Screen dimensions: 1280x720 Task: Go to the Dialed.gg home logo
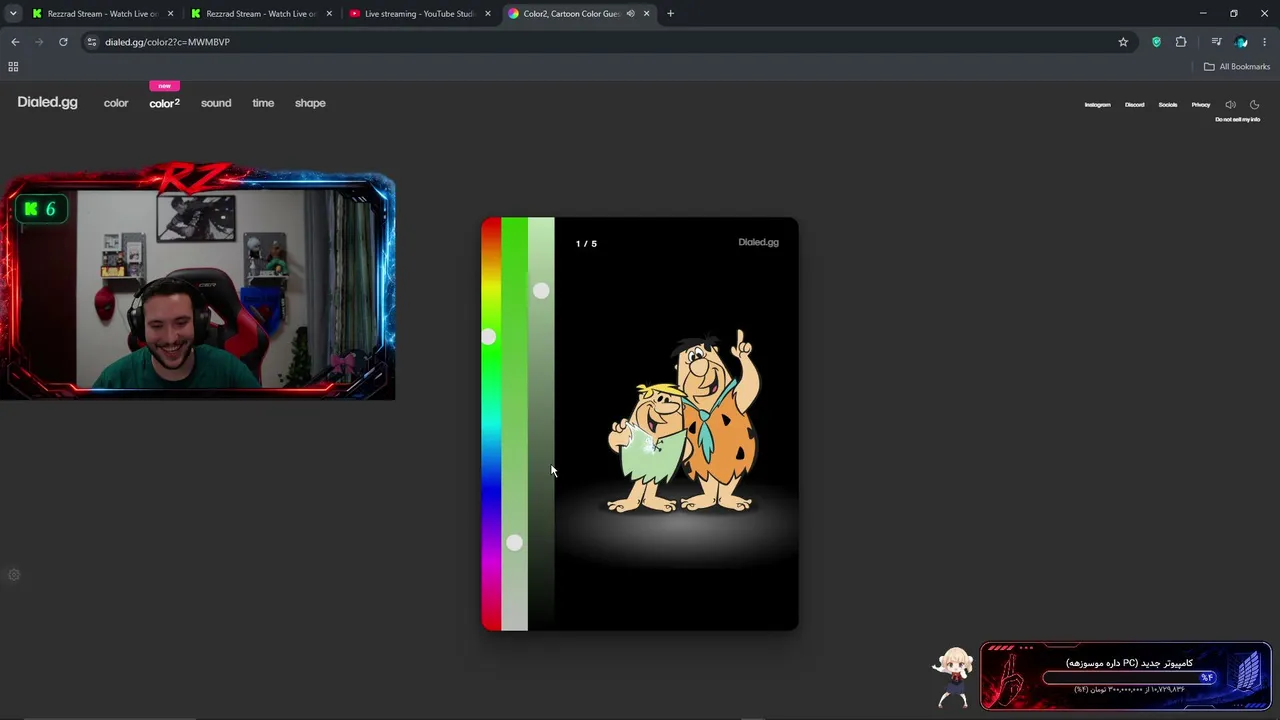pyautogui.click(x=47, y=102)
